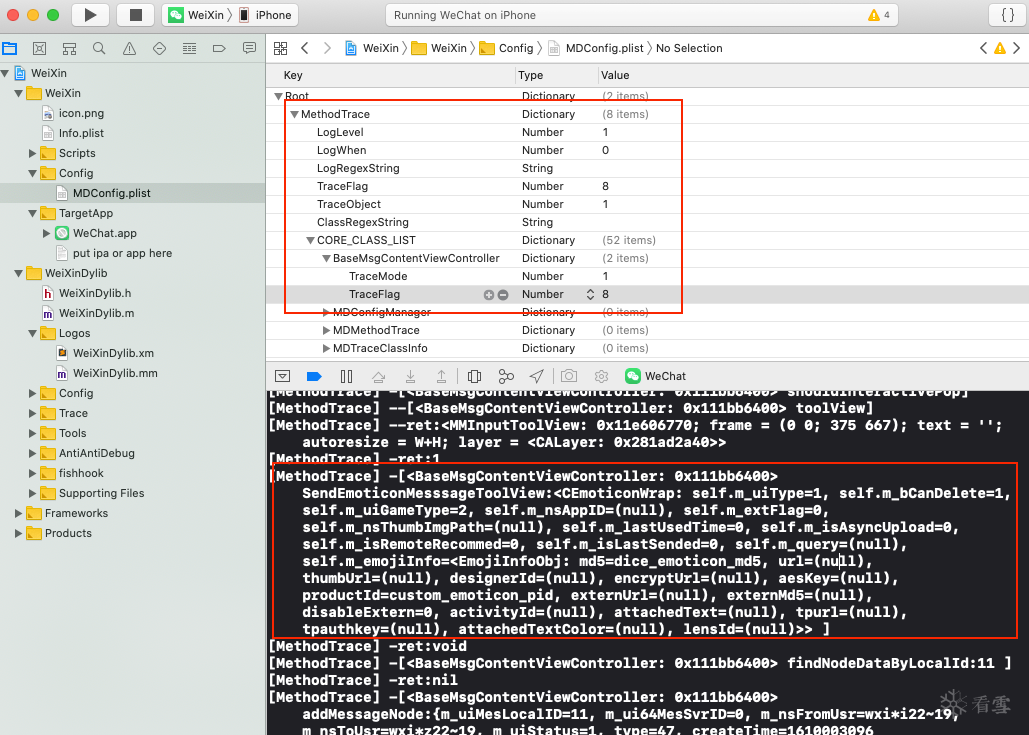Select MDConfig.plist in navigator
Viewport: 1029px width, 735px height.
112,193
